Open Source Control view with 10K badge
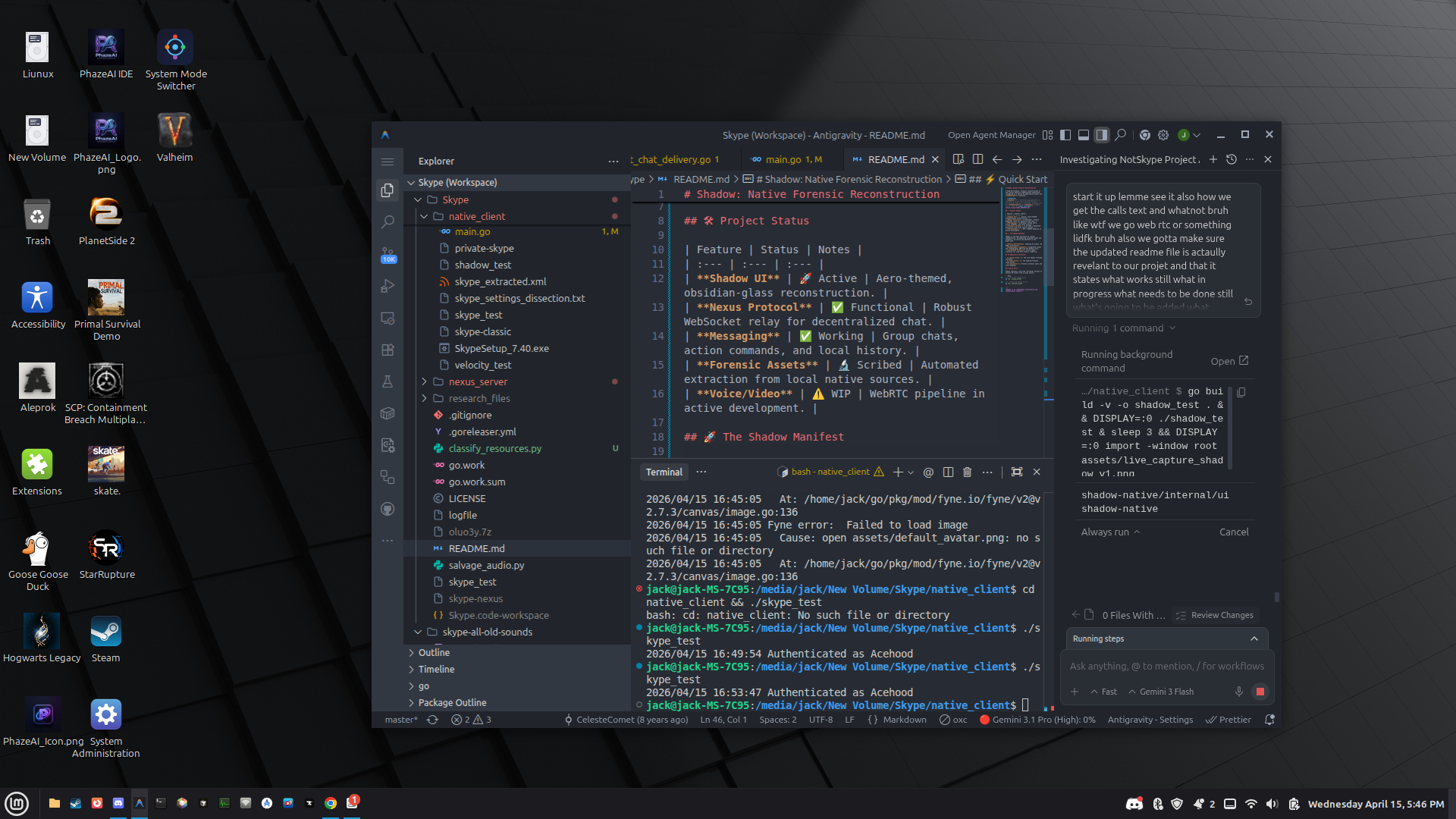 pos(388,254)
